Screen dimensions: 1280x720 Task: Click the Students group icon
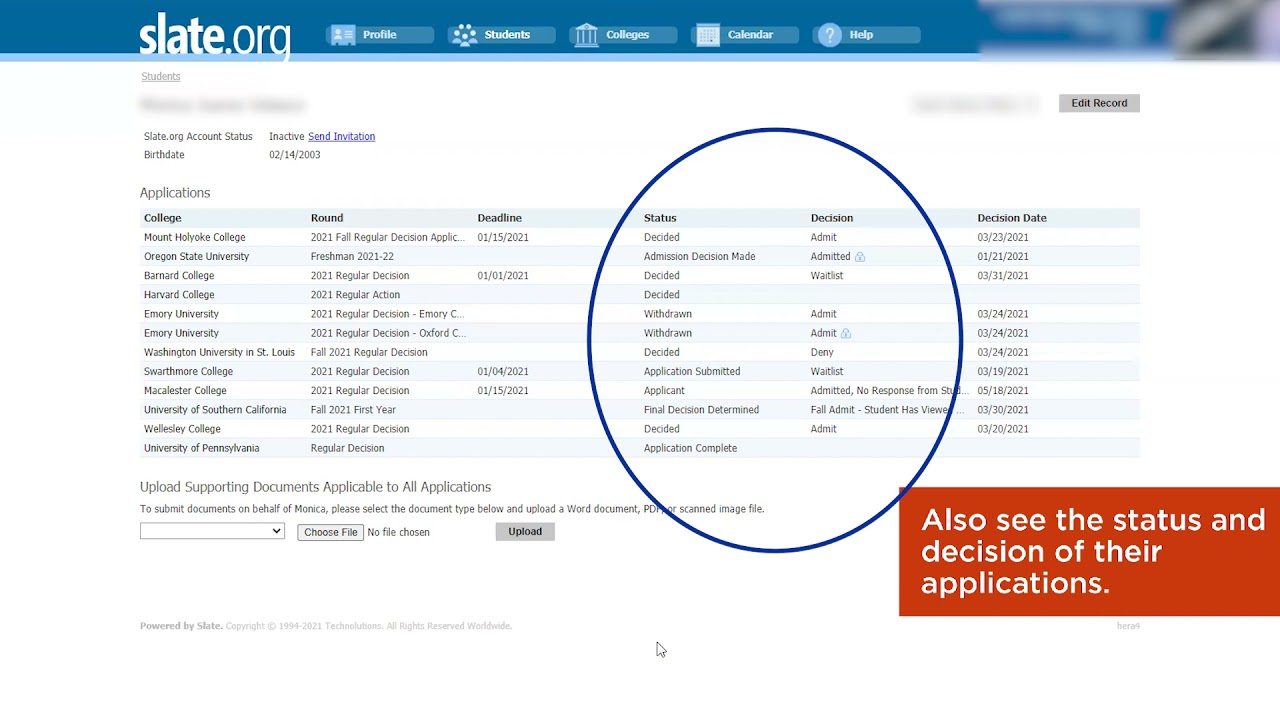[x=464, y=35]
